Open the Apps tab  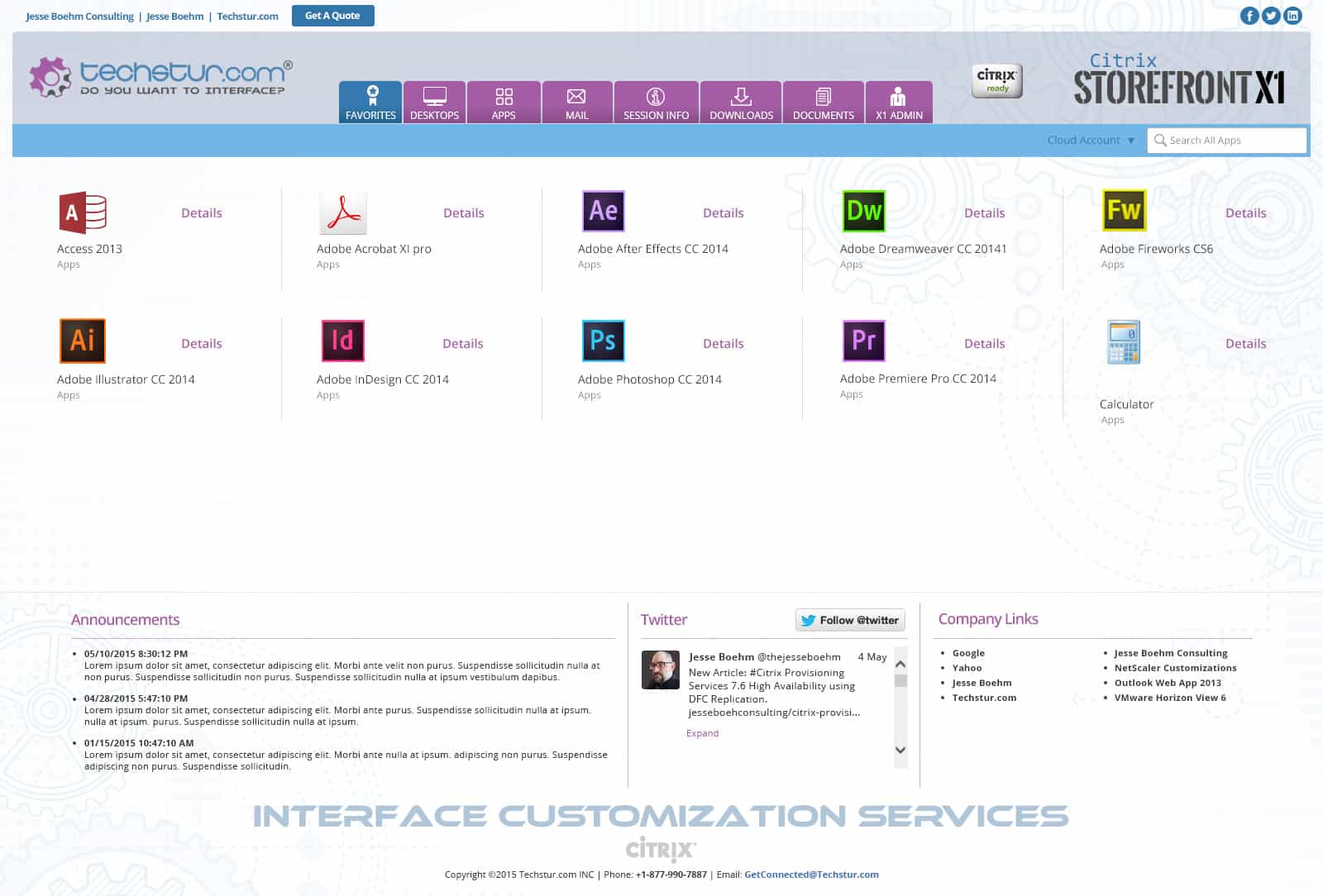(504, 102)
